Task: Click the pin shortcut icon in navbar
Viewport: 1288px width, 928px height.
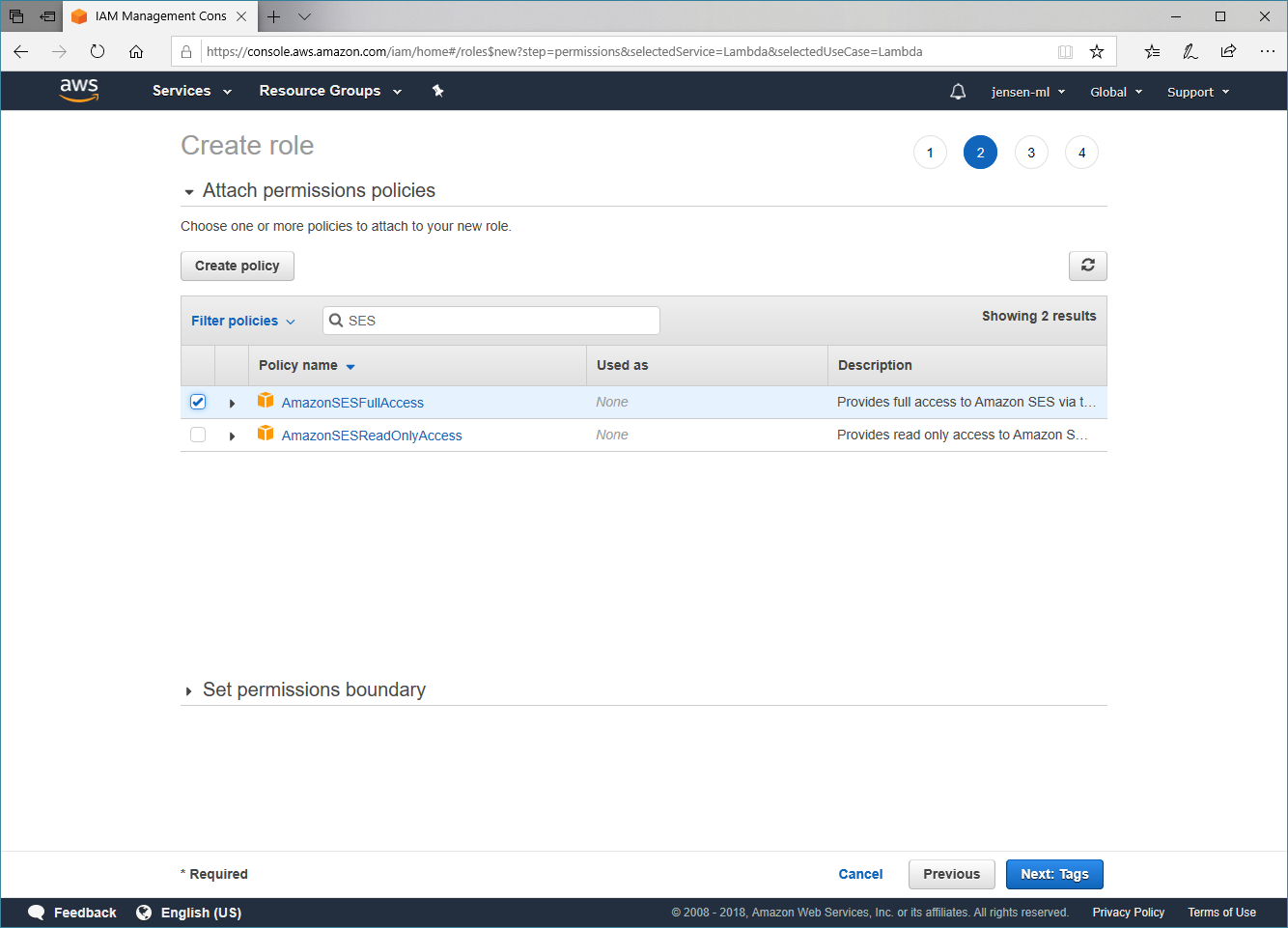Action: [437, 91]
